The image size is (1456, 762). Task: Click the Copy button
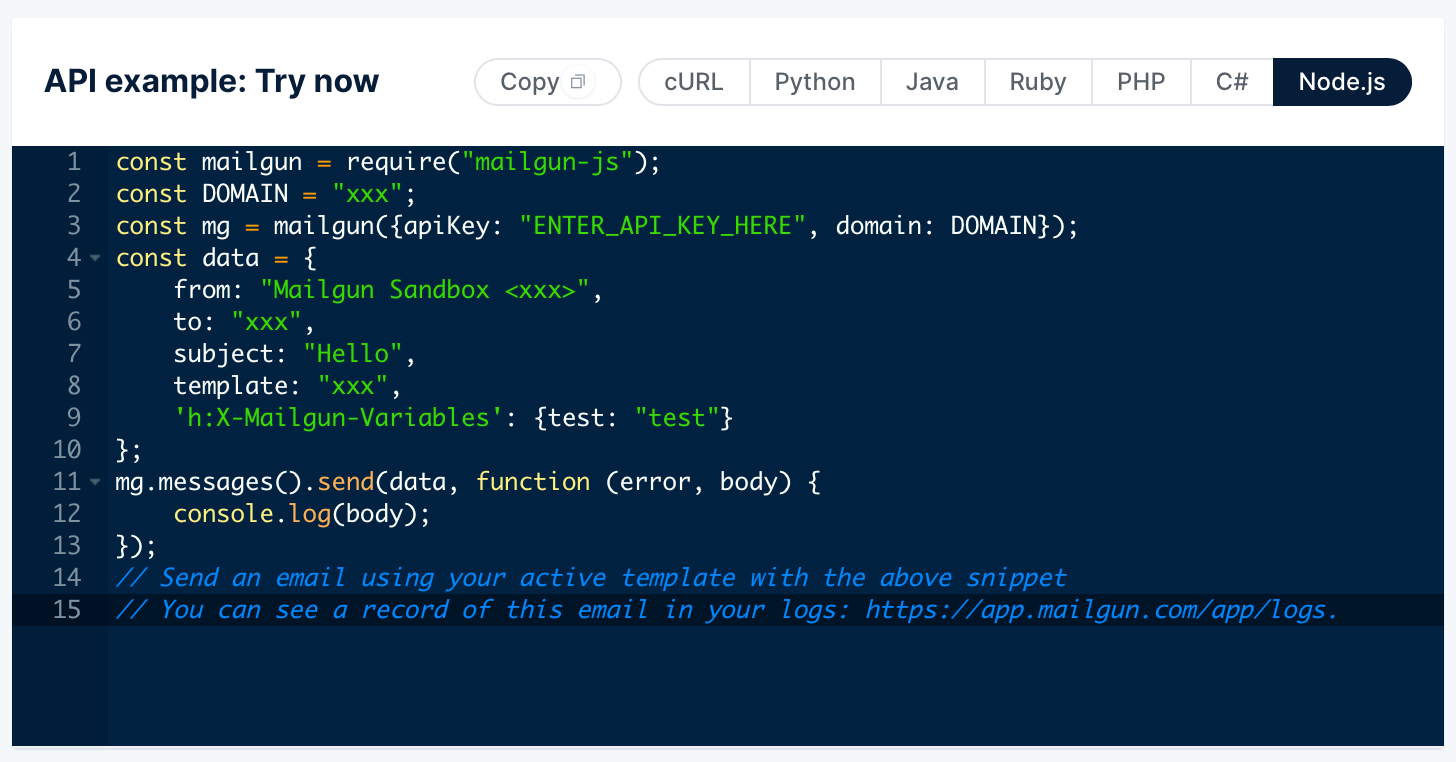coord(548,82)
